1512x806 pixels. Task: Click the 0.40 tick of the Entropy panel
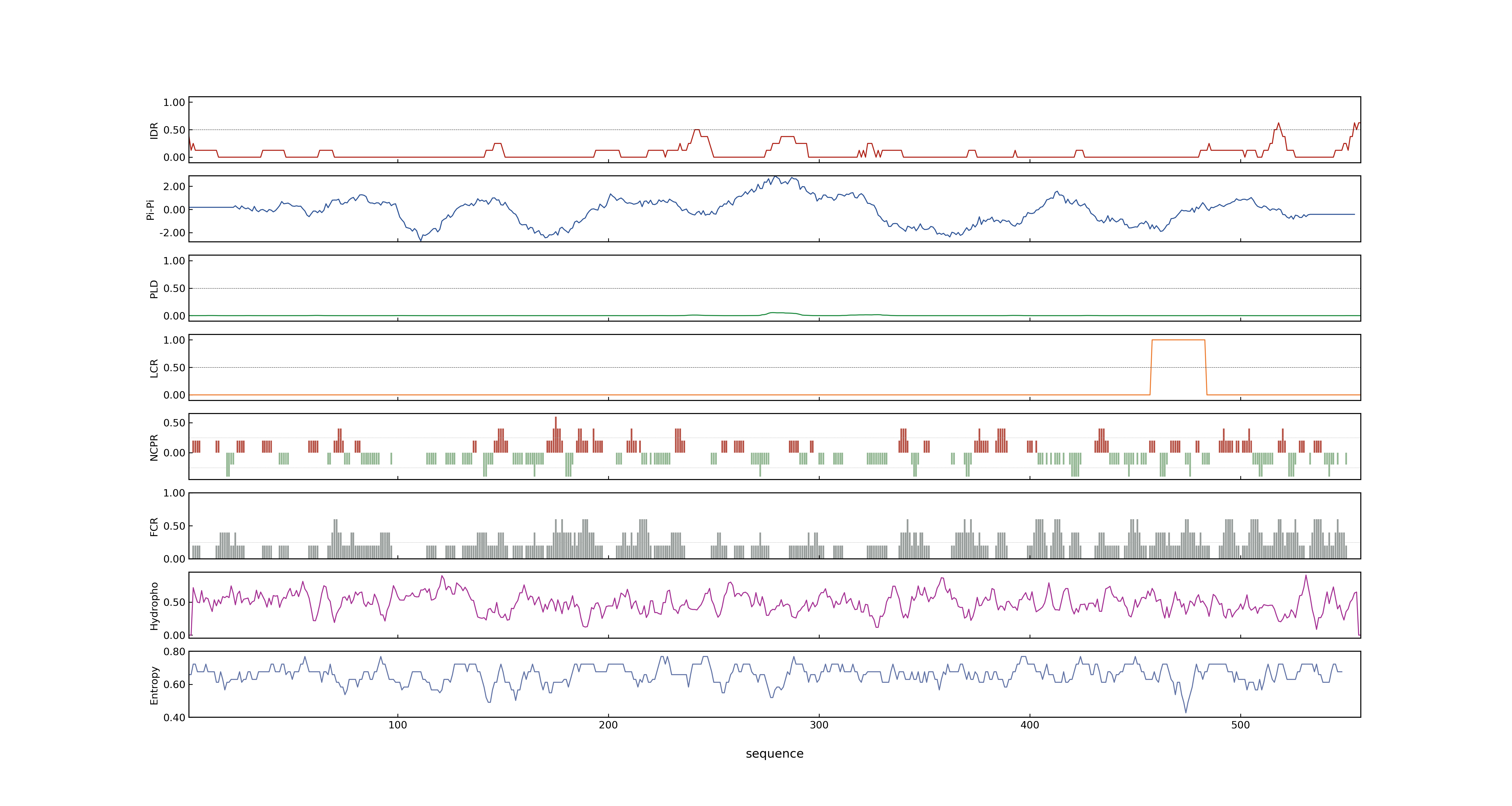coord(174,717)
